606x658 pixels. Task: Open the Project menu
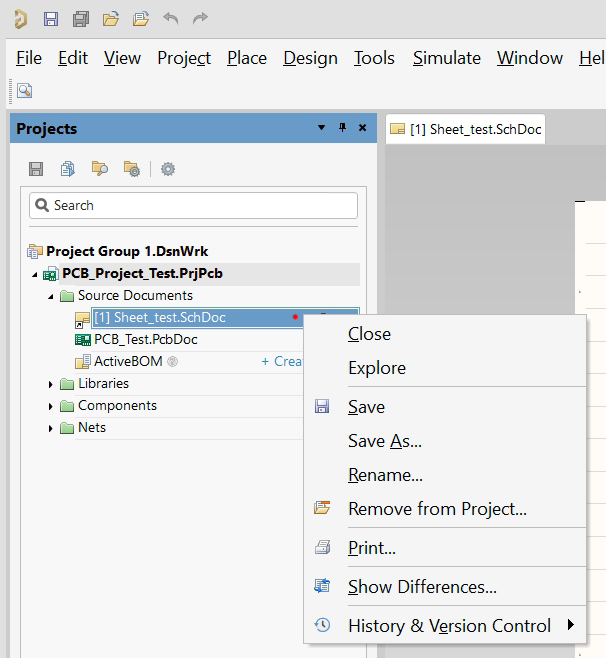184,58
